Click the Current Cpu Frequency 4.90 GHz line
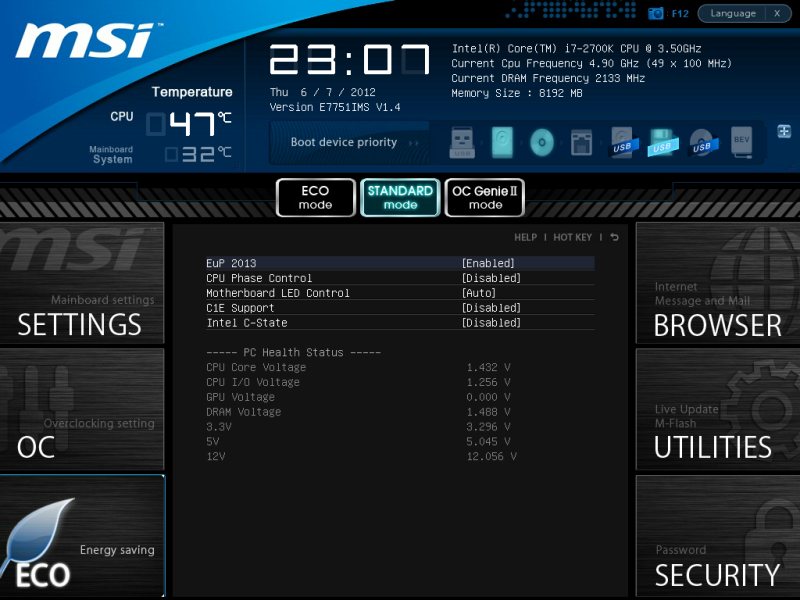 (x=591, y=63)
